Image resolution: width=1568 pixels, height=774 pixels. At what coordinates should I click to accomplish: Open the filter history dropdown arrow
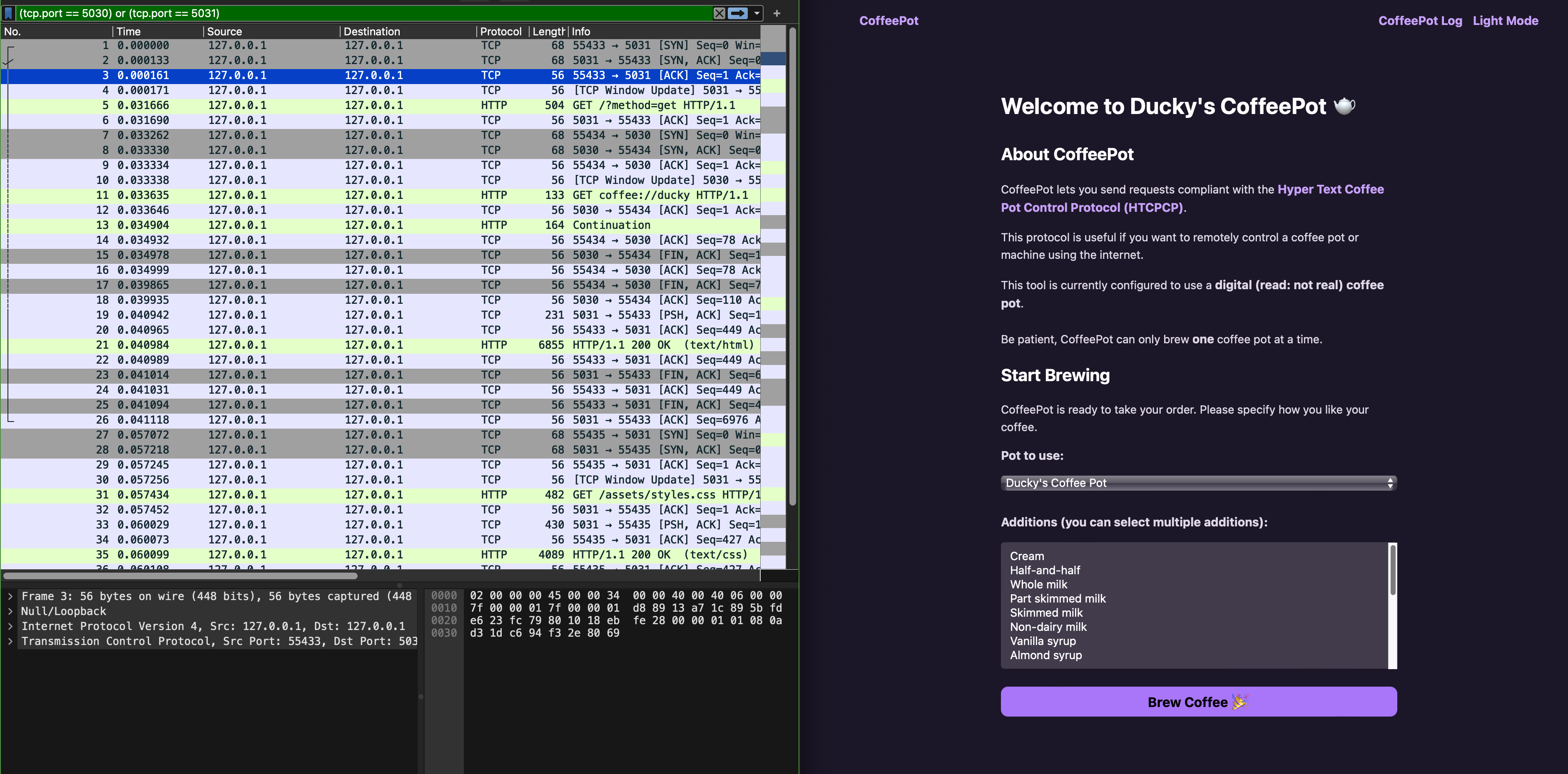pyautogui.click(x=757, y=13)
